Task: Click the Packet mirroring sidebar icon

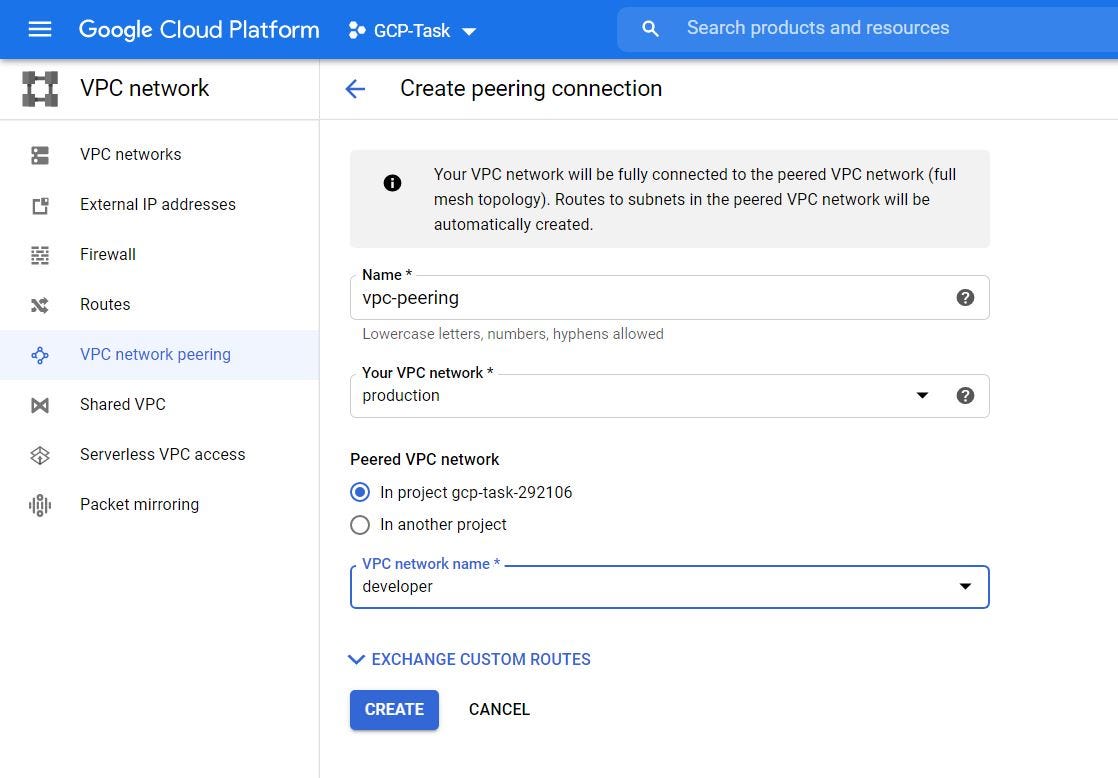Action: pyautogui.click(x=40, y=505)
